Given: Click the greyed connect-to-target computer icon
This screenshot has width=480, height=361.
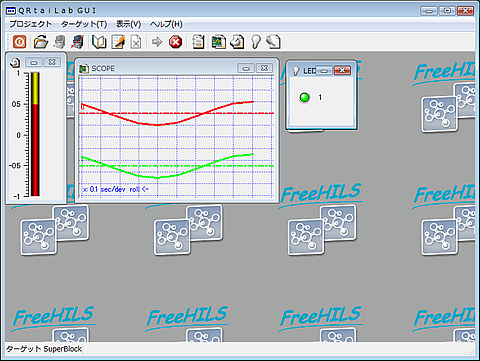Looking at the screenshot, I should [60, 42].
